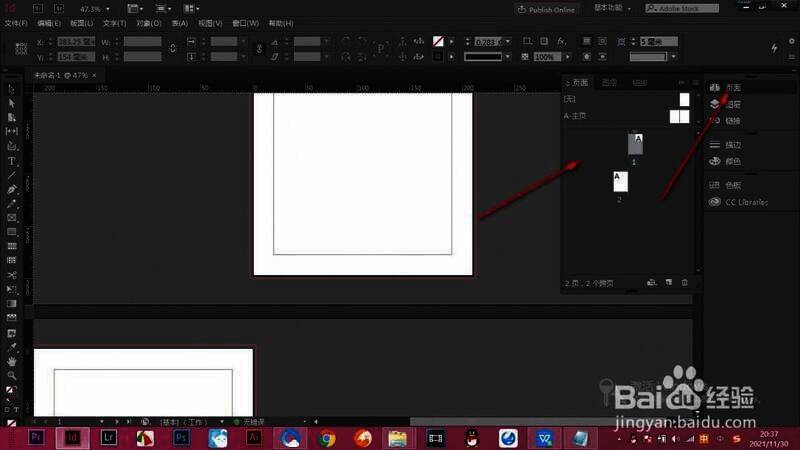The image size is (800, 450).
Task: Select the page 2 thumbnail
Action: [x=620, y=181]
